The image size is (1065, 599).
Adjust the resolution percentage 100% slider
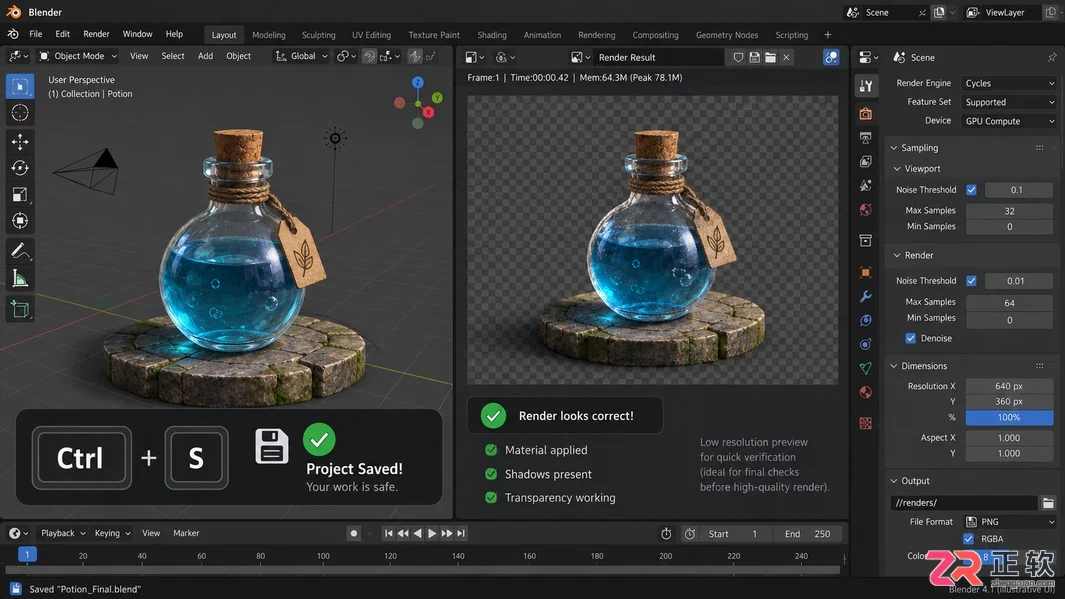tap(1009, 417)
